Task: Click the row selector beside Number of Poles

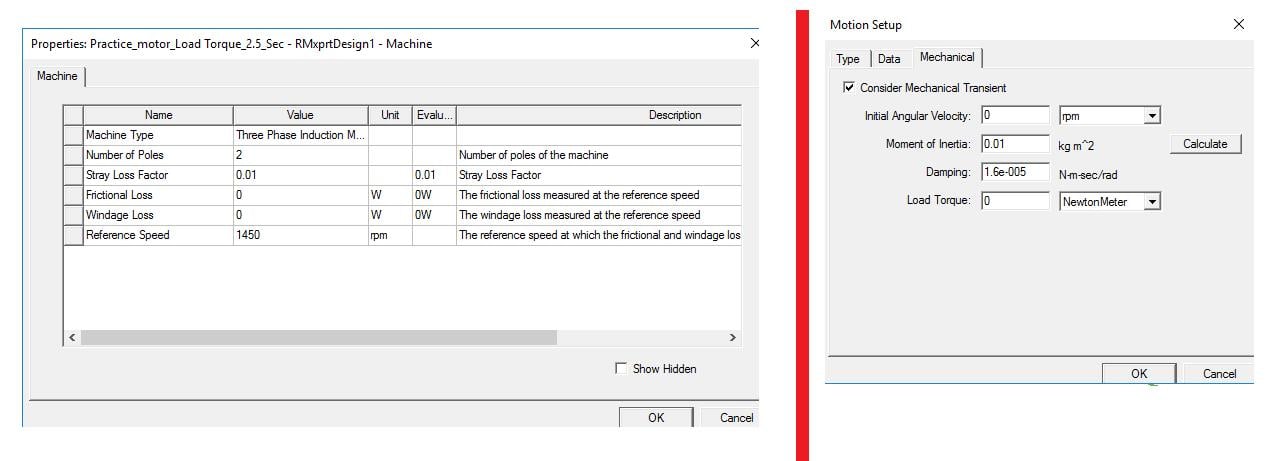Action: 73,155
